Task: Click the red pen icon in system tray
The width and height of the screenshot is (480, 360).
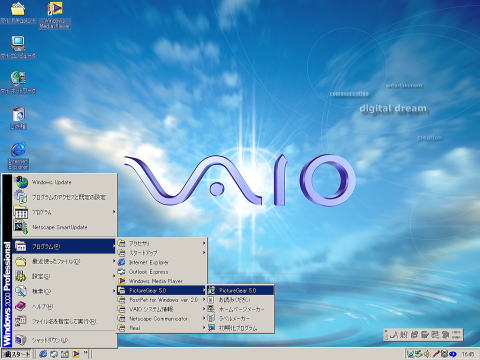Action: [436, 354]
